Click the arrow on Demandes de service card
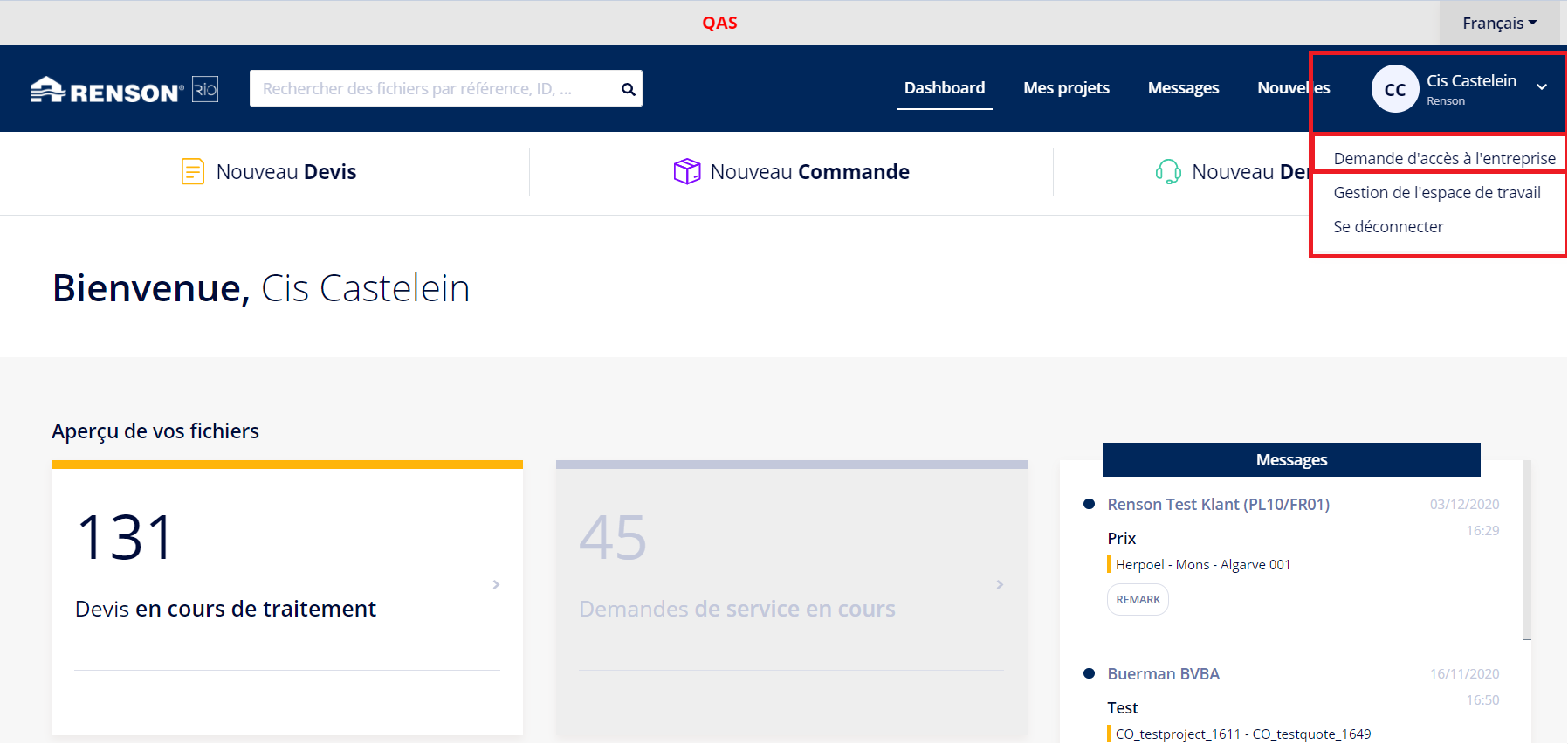The image size is (1568, 744). click(1000, 584)
